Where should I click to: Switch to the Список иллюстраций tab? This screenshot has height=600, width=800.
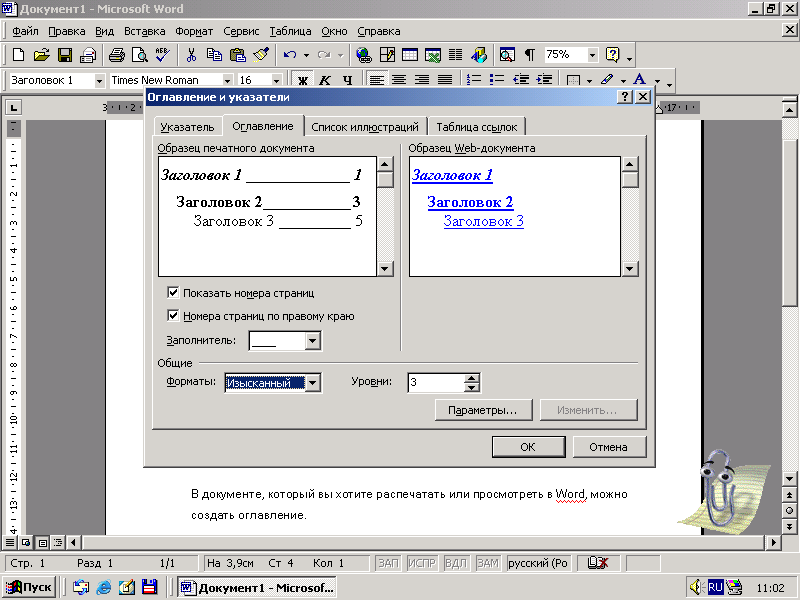(365, 127)
